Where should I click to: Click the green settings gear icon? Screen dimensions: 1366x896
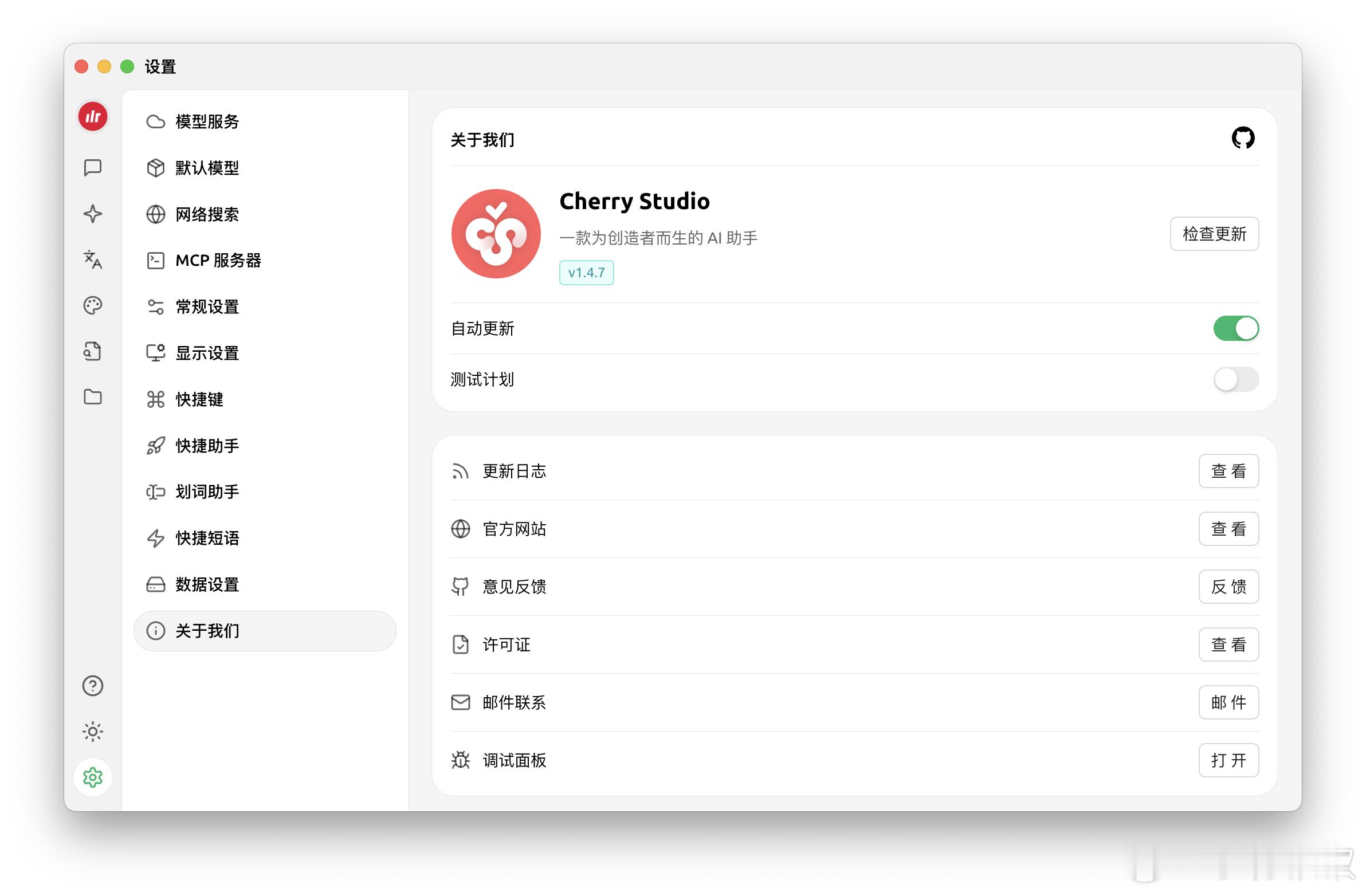point(93,777)
